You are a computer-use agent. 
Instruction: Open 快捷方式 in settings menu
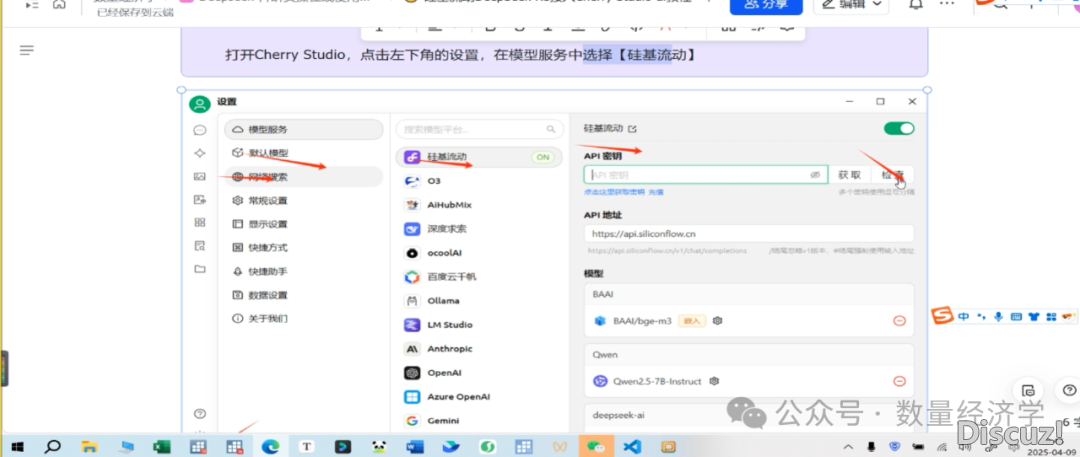304,247
